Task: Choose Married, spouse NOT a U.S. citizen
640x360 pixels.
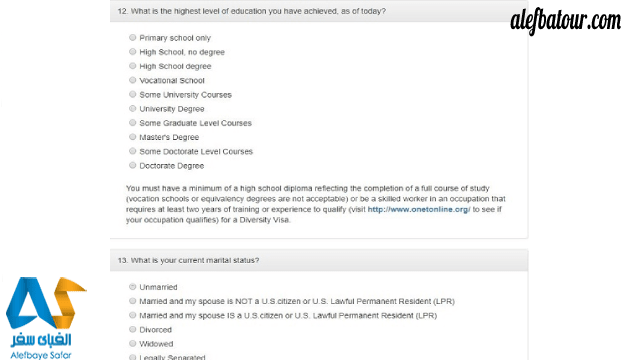Action: [133, 301]
